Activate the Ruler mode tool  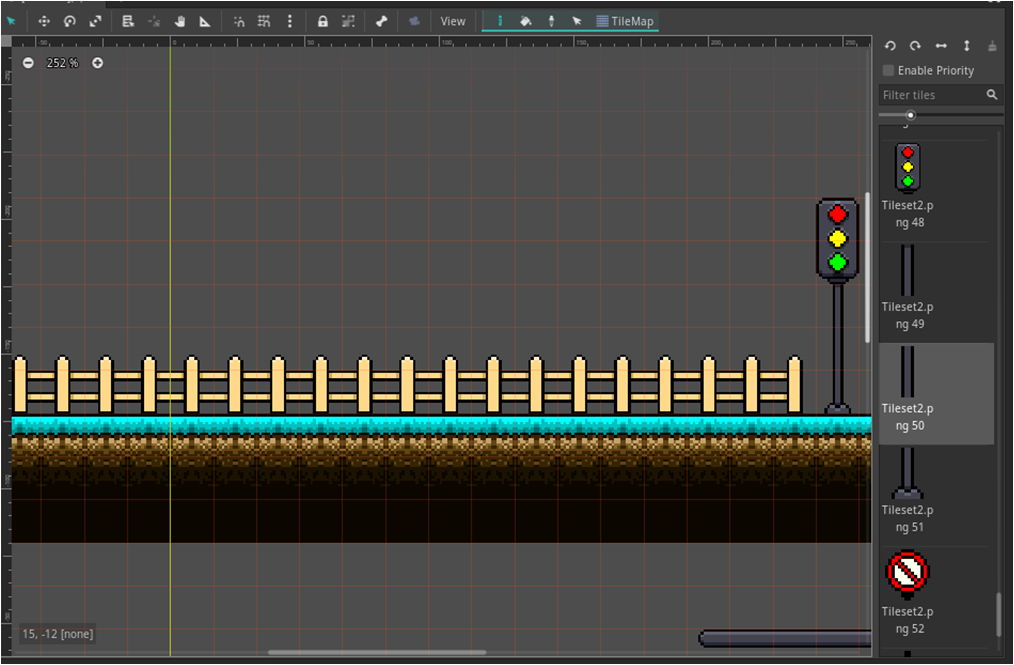coord(205,21)
